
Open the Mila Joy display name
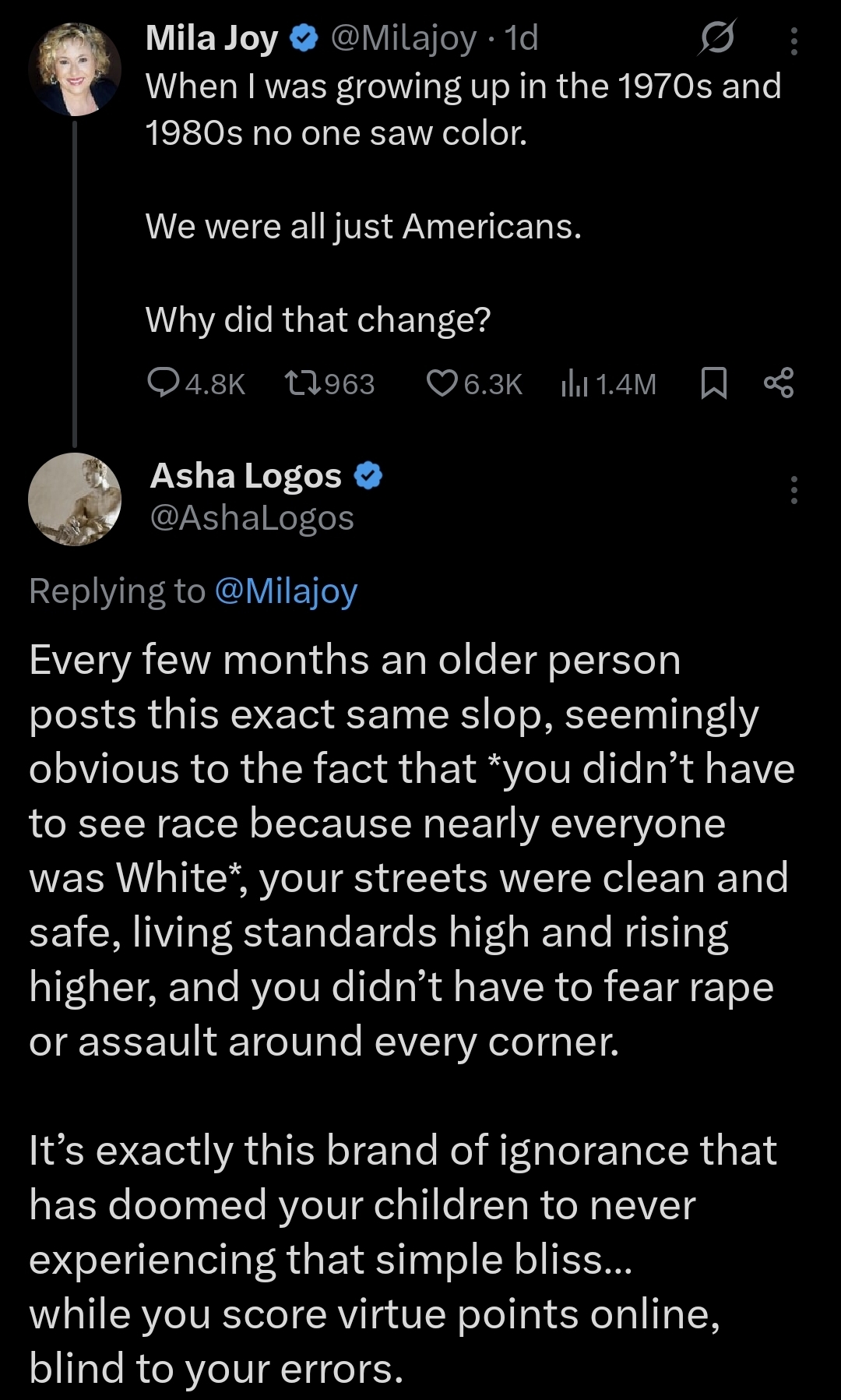click(212, 38)
